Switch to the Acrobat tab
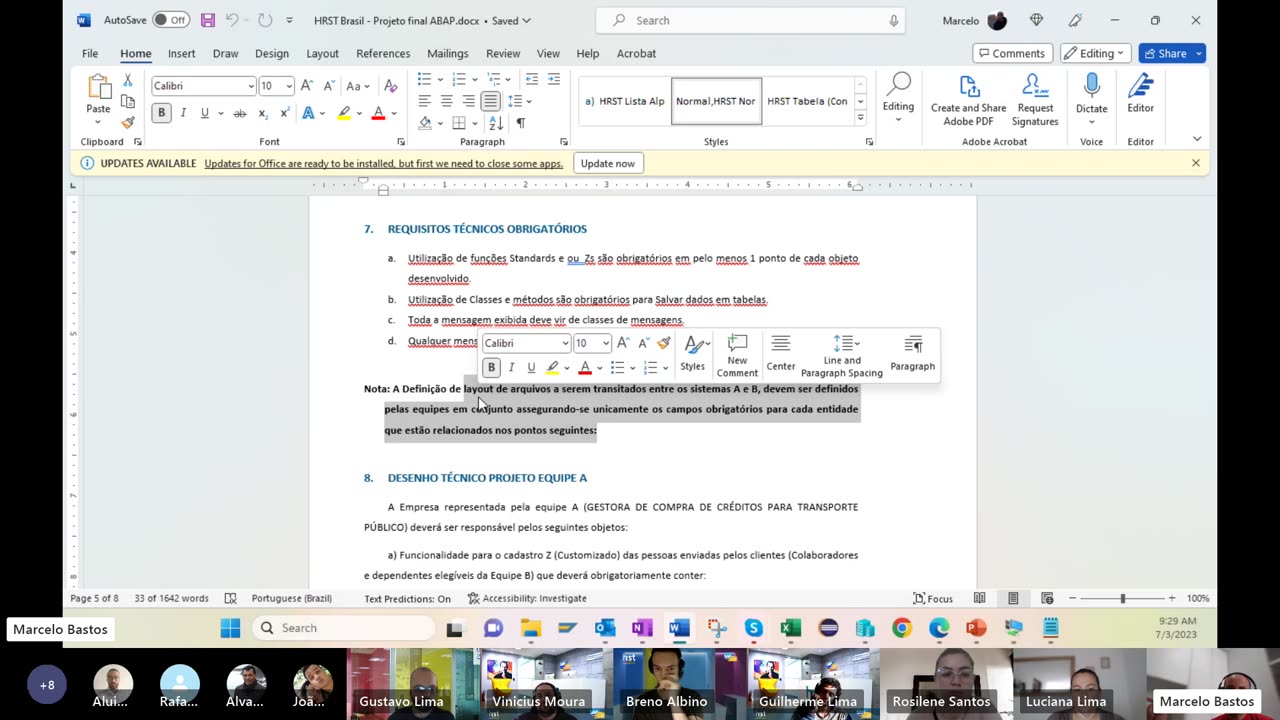The height and width of the screenshot is (720, 1280). 636,53
